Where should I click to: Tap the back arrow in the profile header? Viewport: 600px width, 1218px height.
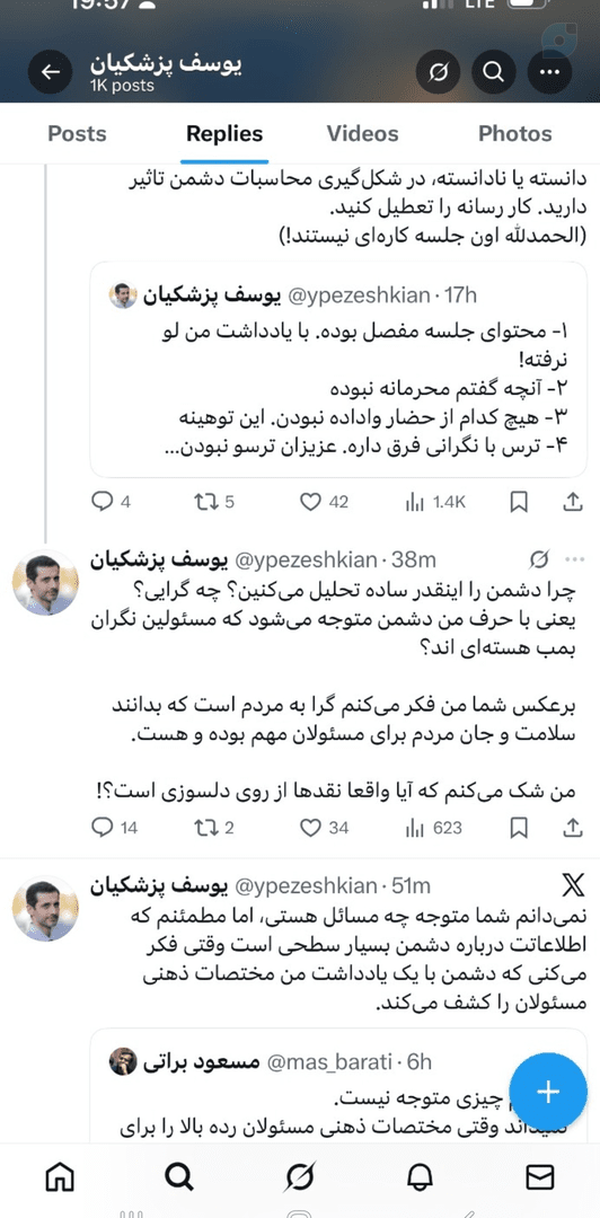[51, 72]
